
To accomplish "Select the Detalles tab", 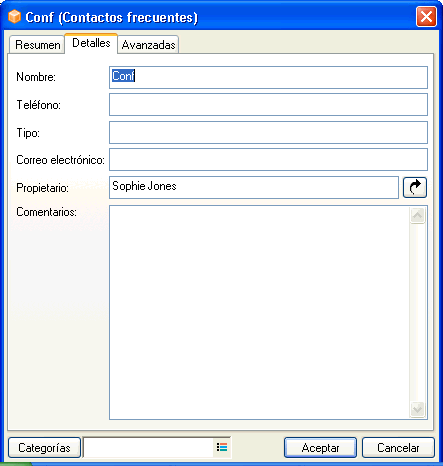I will [x=91, y=43].
